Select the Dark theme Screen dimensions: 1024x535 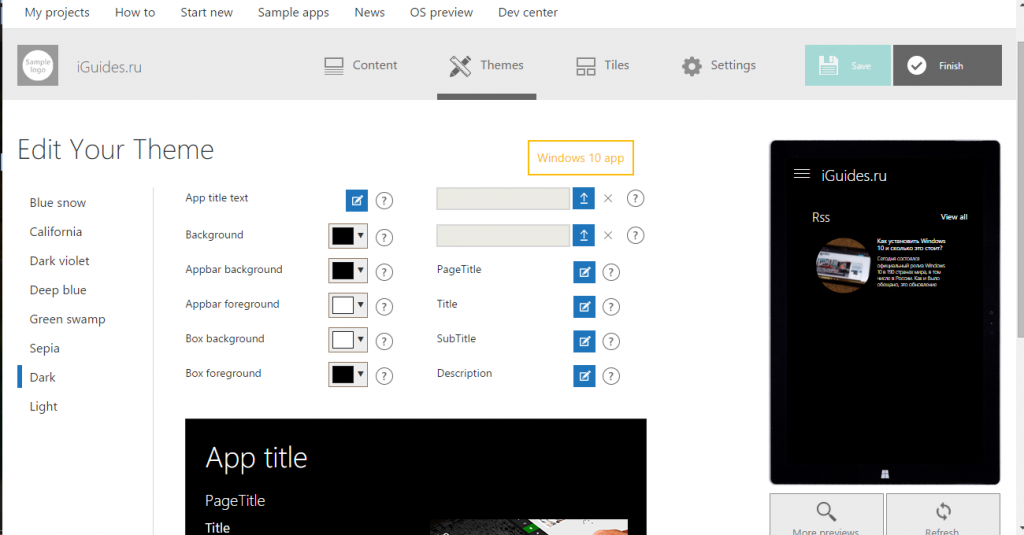(x=42, y=378)
